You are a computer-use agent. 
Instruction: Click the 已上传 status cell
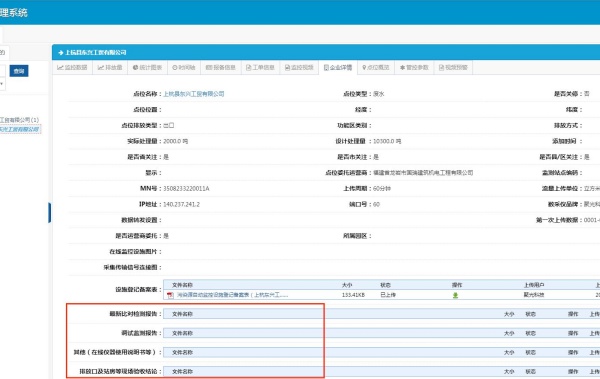click(x=388, y=295)
